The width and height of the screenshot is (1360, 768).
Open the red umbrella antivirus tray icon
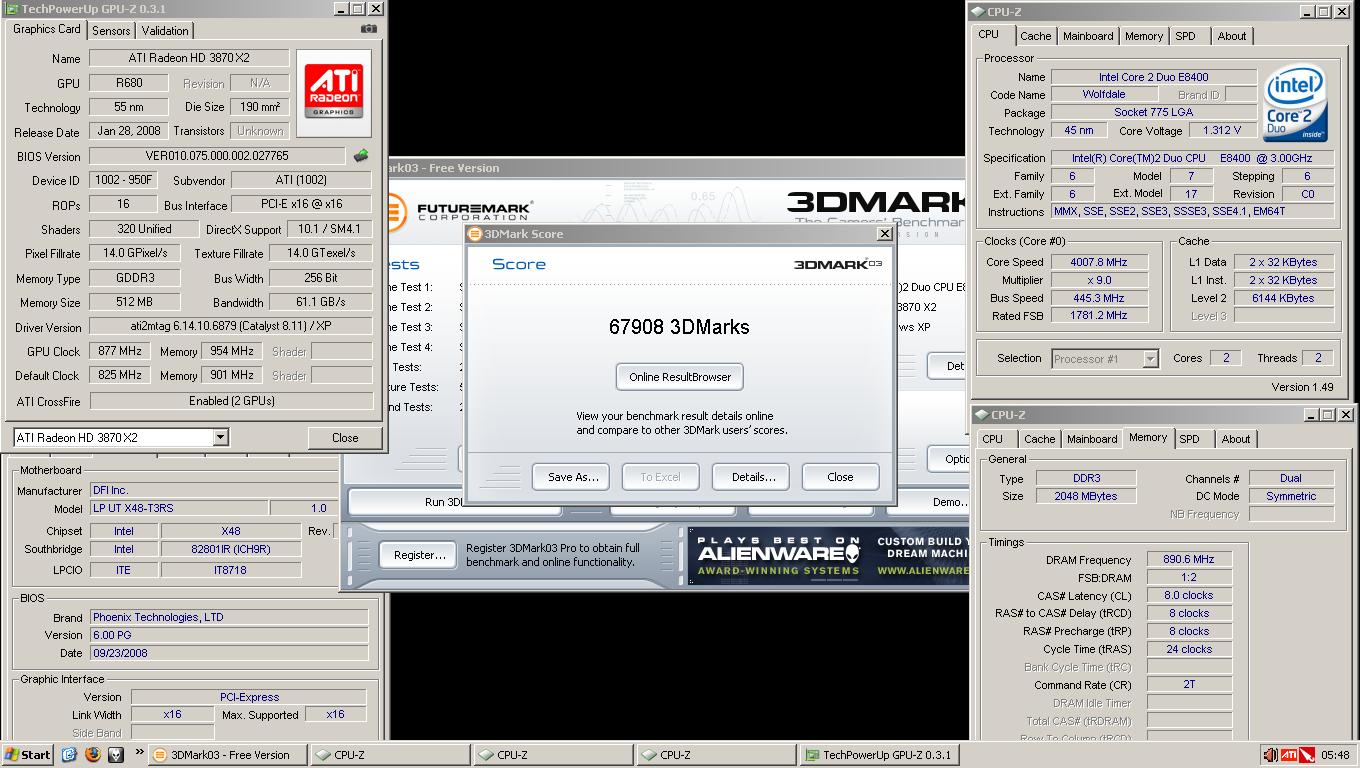pyautogui.click(x=1308, y=755)
